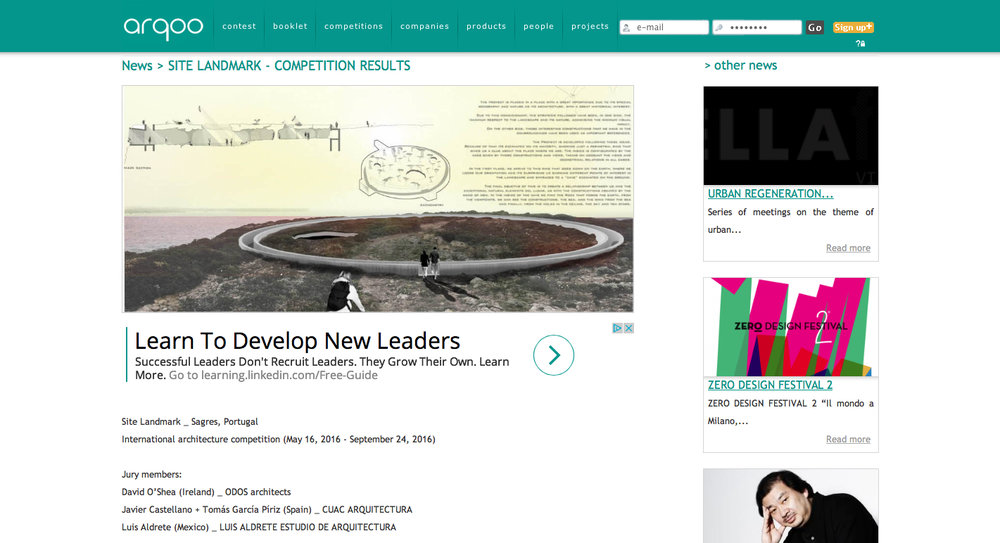
Task: Close the ad with the X icon
Action: click(629, 328)
